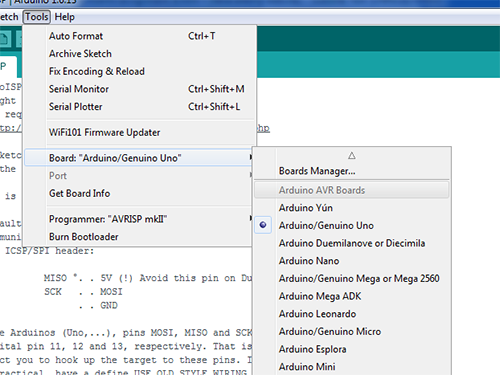
Task: Select Auto Format menu entry
Action: pyautogui.click(x=138, y=36)
